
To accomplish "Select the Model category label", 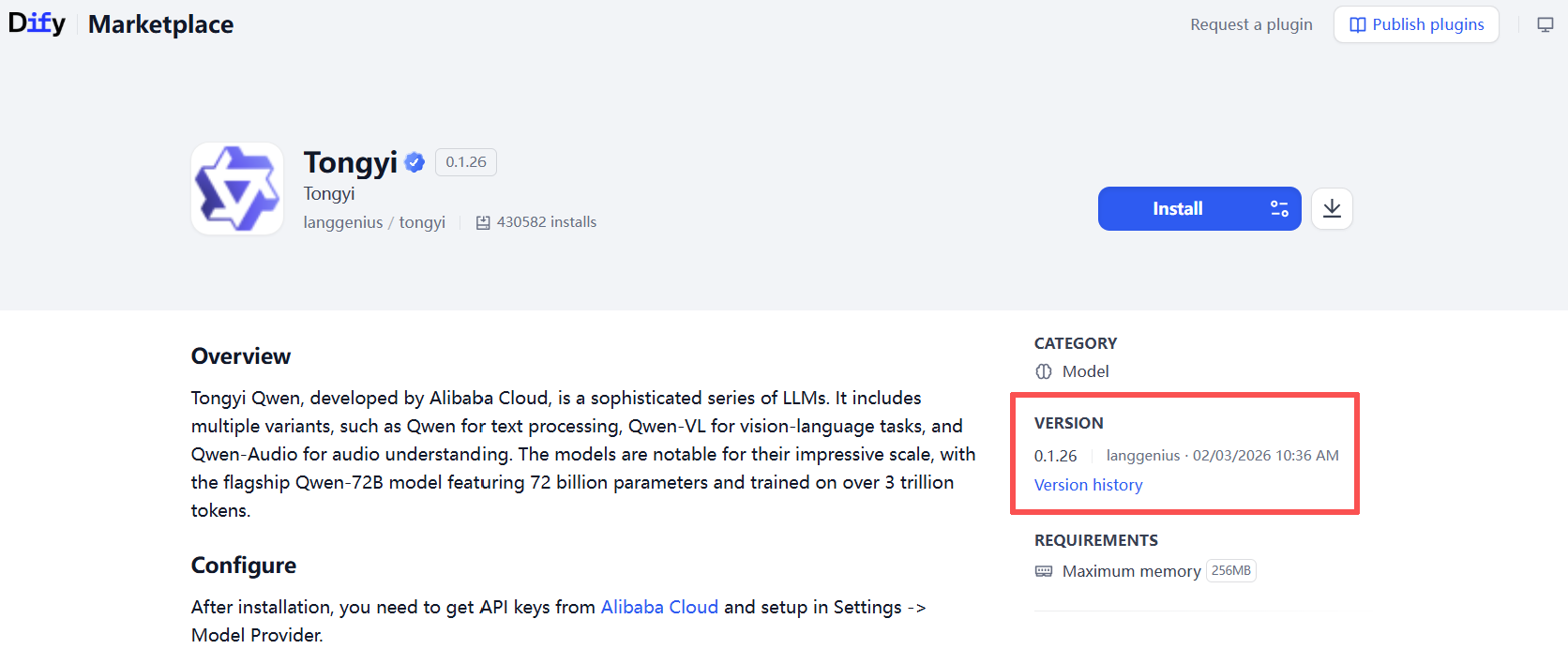I will [1085, 371].
